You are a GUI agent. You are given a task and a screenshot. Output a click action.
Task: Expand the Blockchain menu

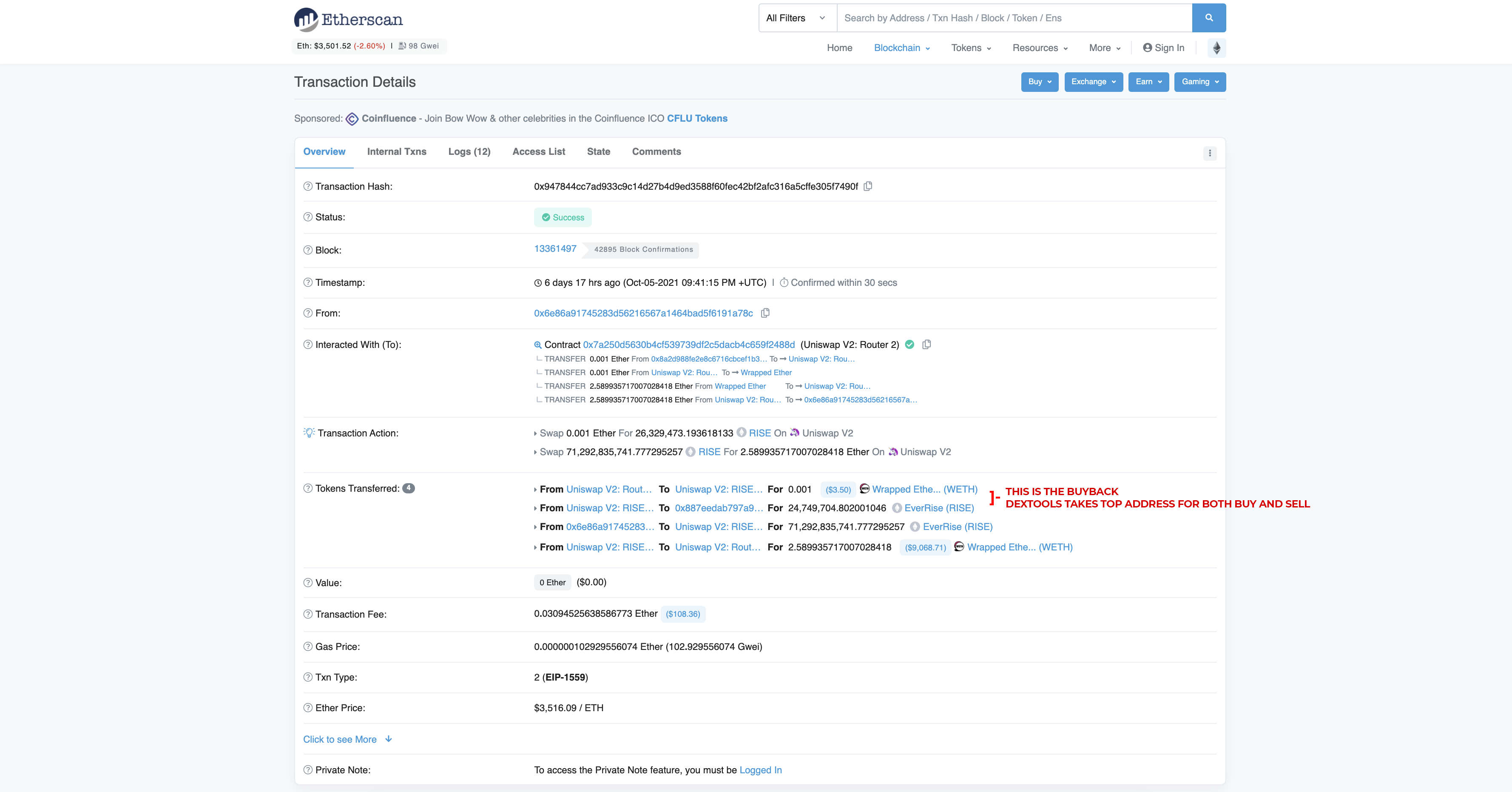tap(901, 48)
